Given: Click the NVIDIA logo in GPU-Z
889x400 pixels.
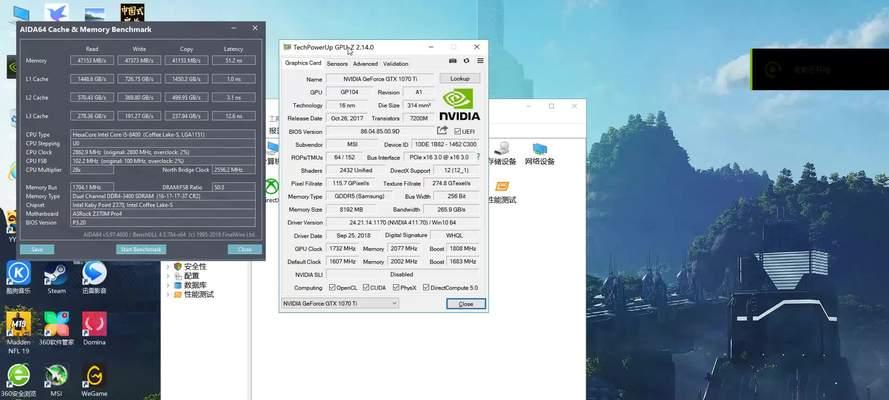Looking at the screenshot, I should click(x=459, y=104).
